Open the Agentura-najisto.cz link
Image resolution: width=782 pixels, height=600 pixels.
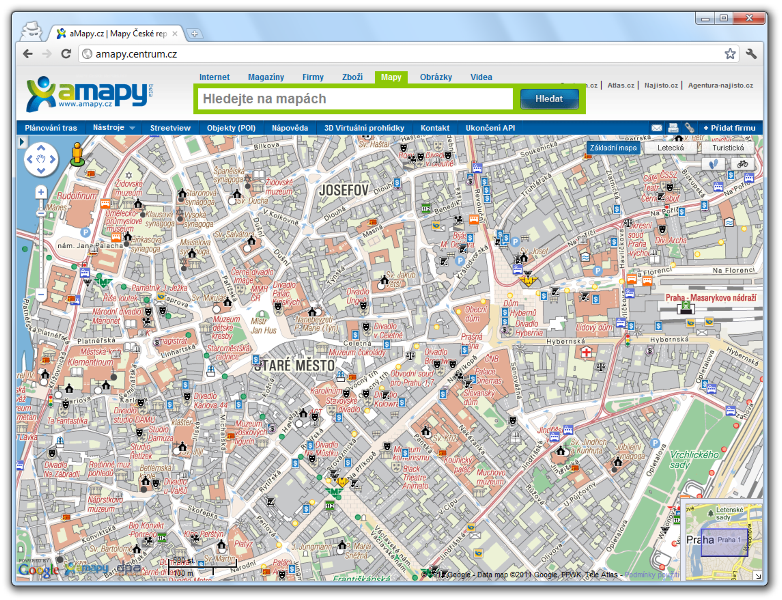[721, 85]
